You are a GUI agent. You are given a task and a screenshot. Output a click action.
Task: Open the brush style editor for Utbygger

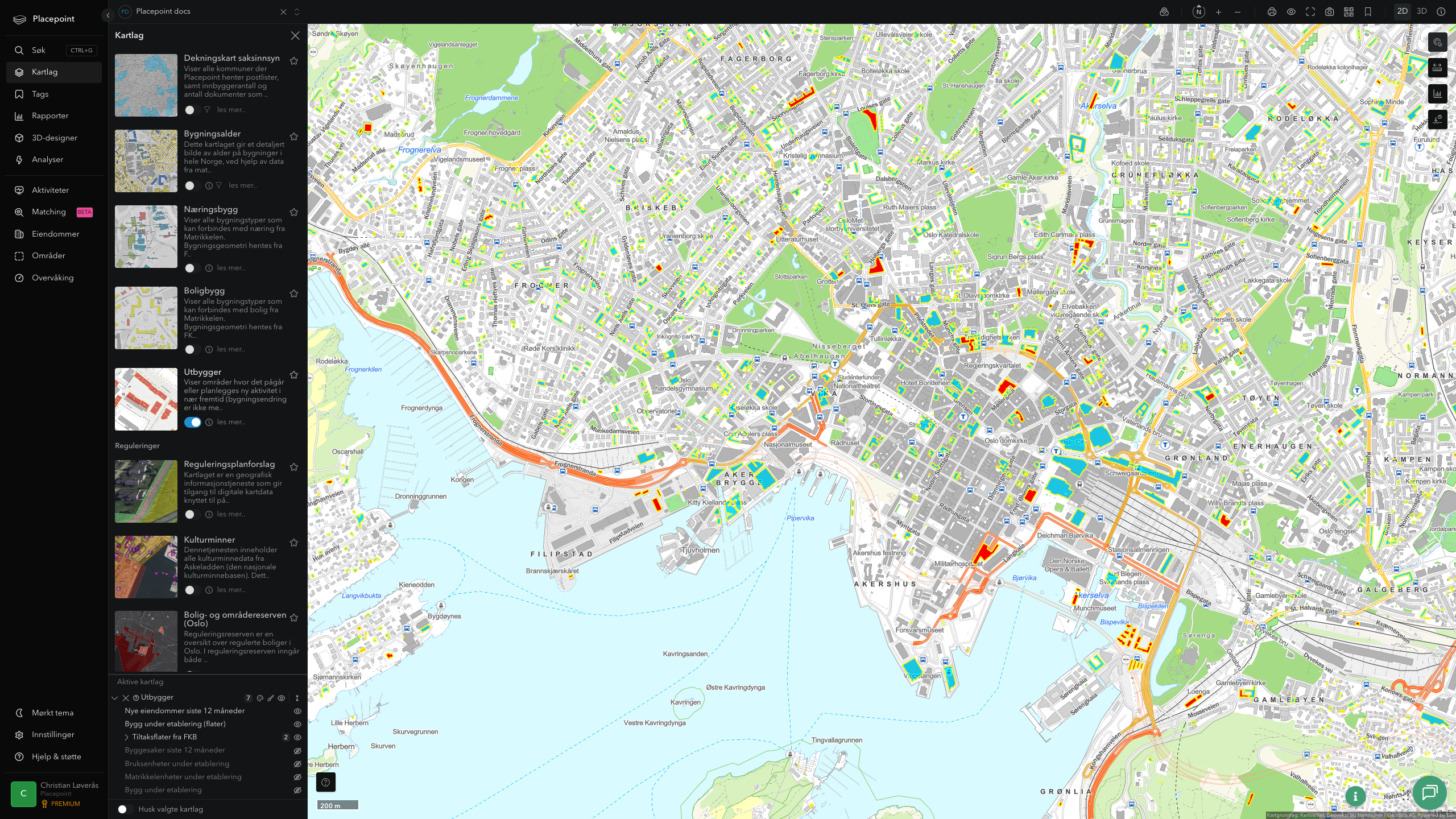point(271,698)
